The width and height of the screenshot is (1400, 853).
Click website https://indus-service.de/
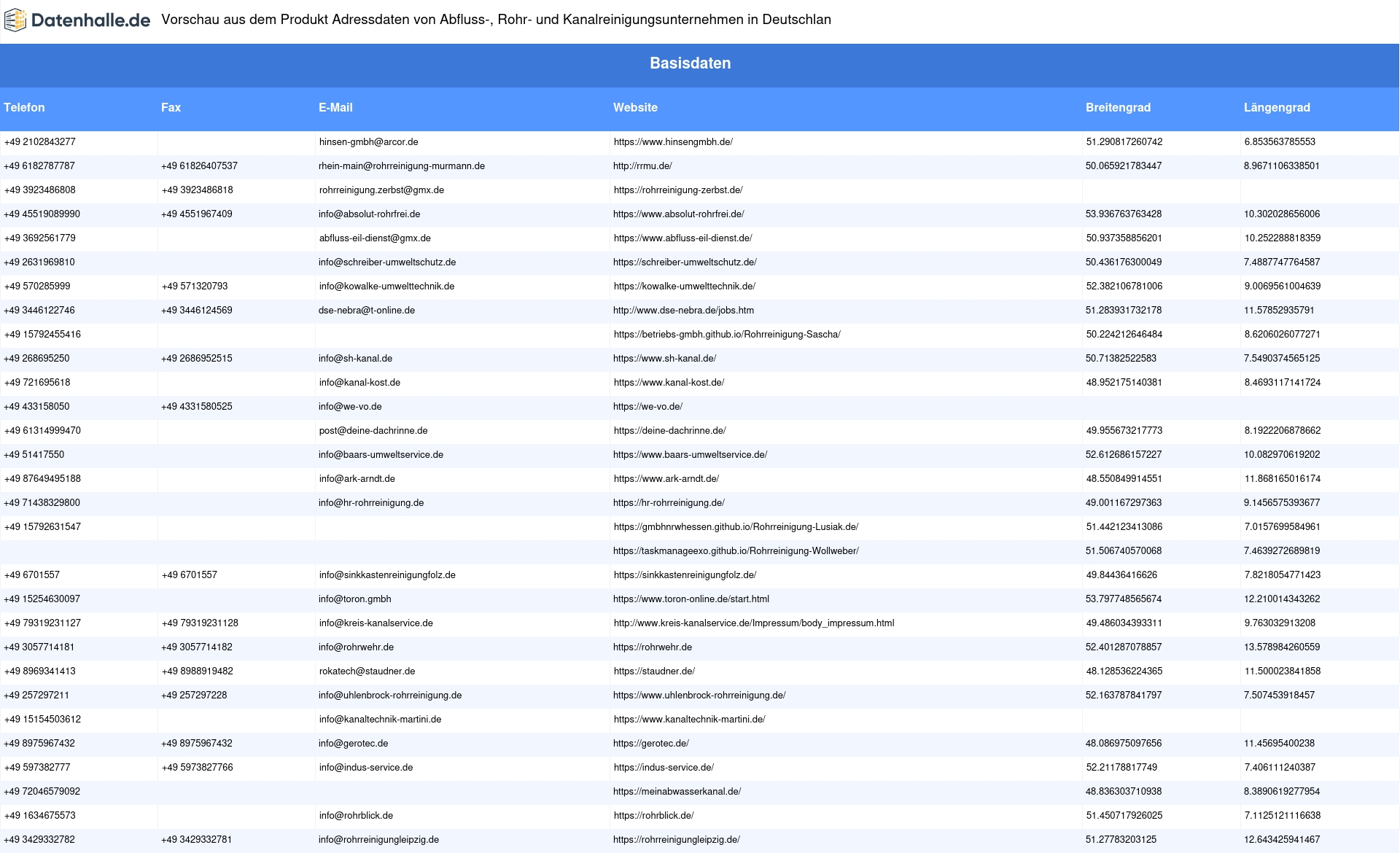[x=664, y=768]
